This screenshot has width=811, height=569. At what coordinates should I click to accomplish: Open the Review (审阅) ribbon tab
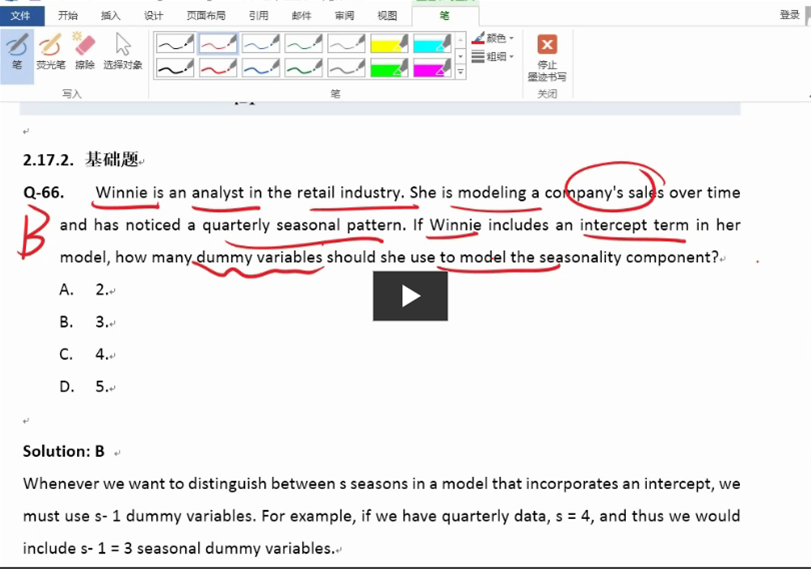click(344, 15)
